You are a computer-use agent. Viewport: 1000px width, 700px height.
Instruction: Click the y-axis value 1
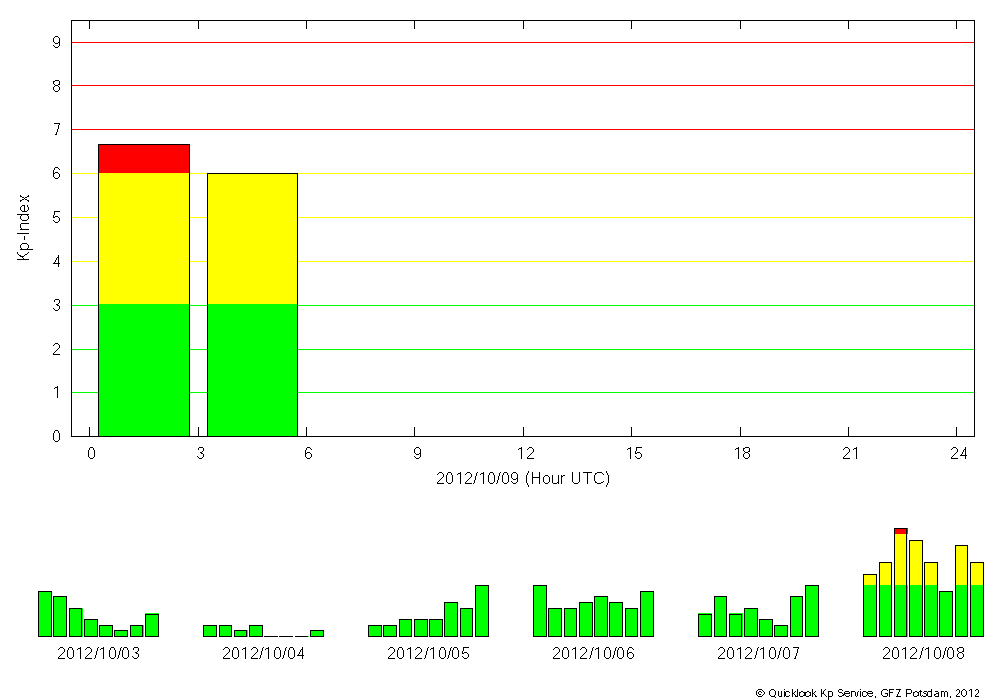pyautogui.click(x=57, y=393)
